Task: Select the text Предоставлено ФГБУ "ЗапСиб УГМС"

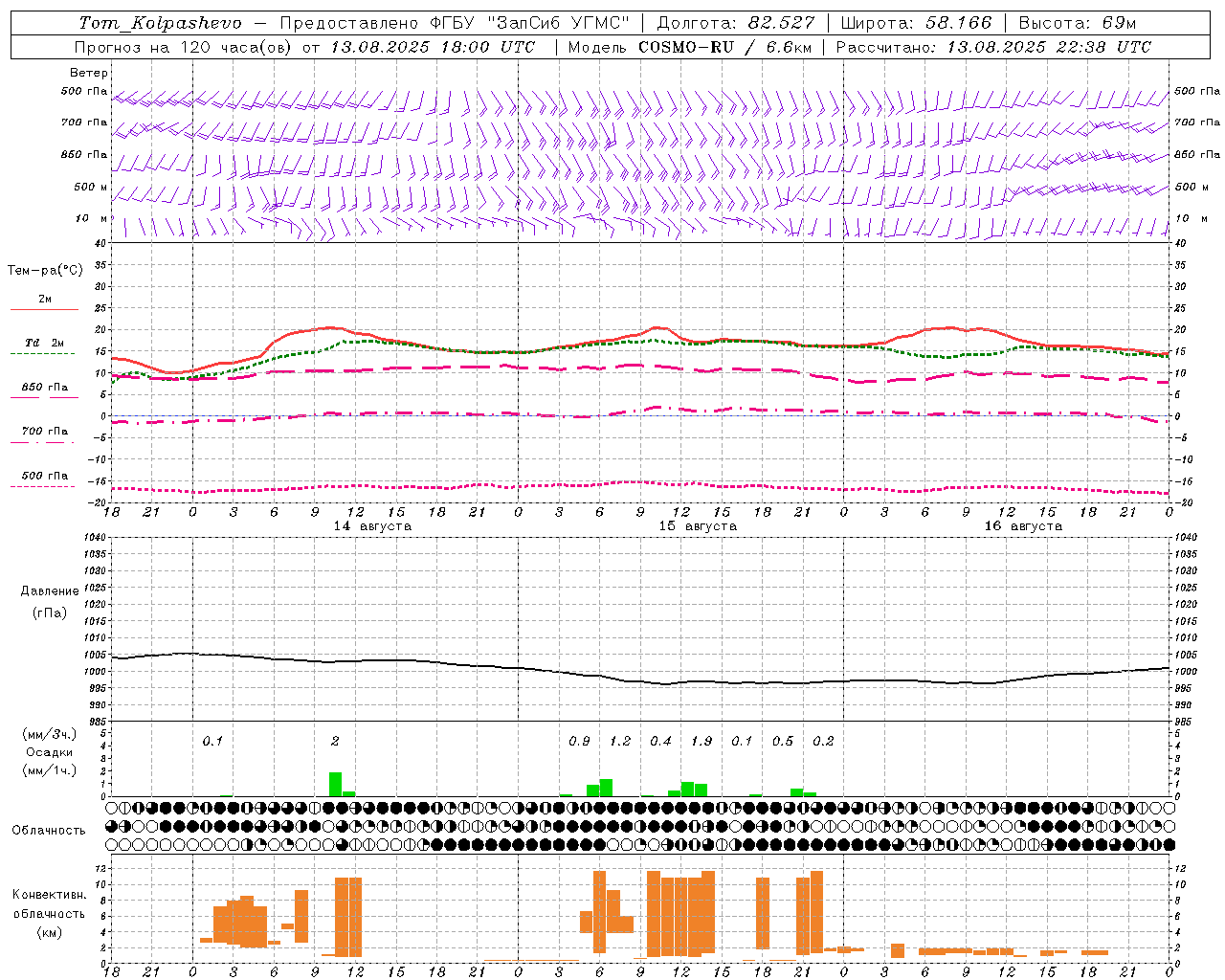Action: [x=455, y=22]
